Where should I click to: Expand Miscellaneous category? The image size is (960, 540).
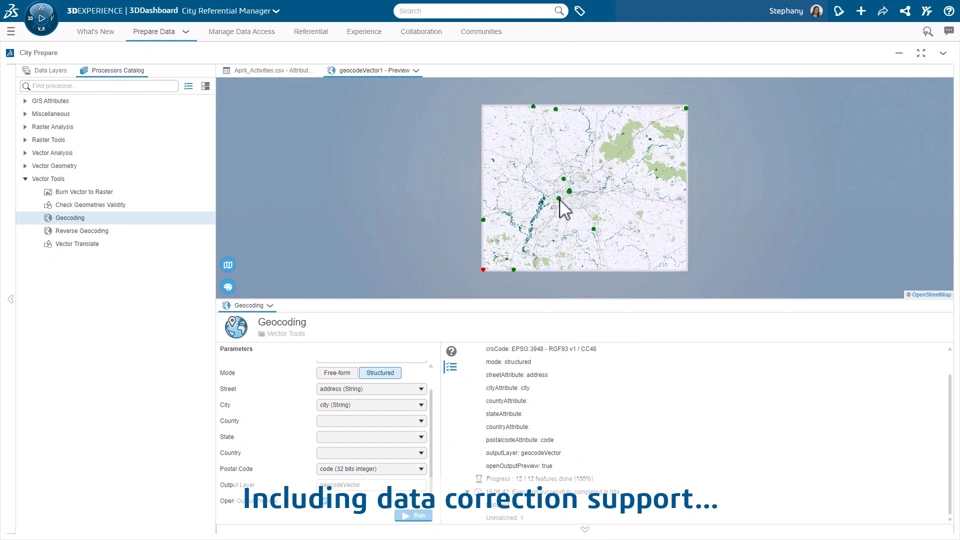(x=25, y=114)
